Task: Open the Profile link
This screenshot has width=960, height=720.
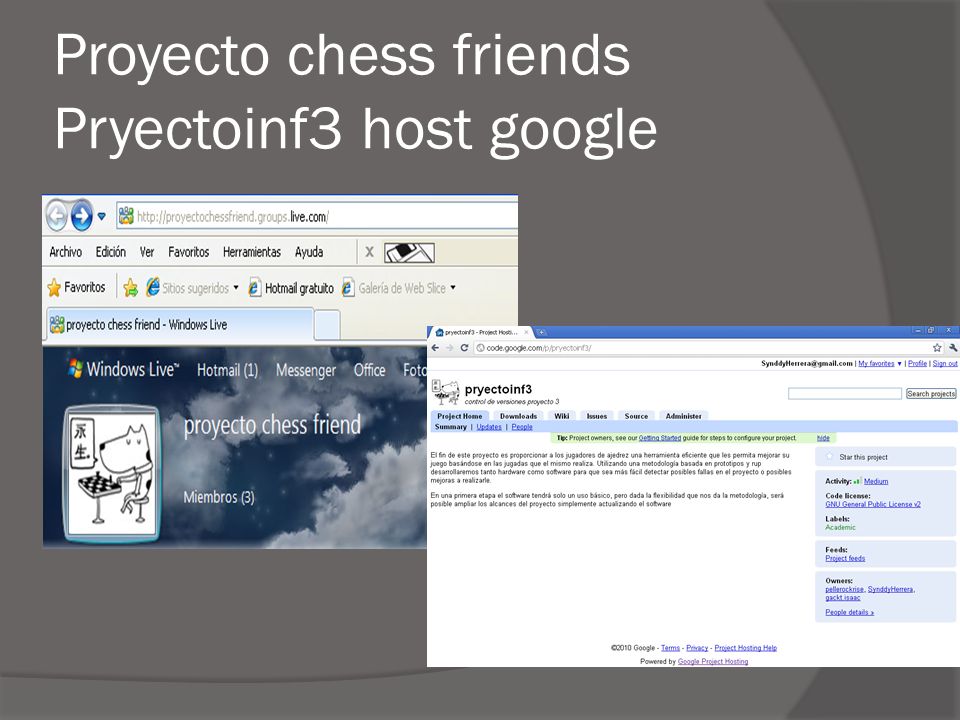Action: pyautogui.click(x=917, y=363)
